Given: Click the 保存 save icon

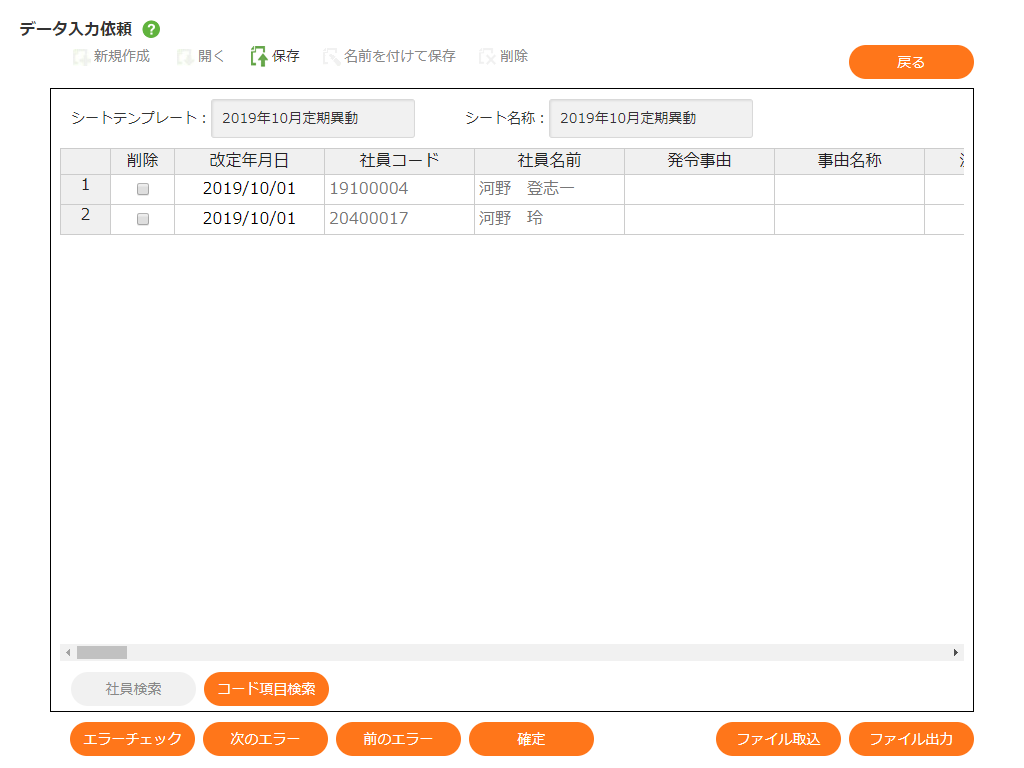Looking at the screenshot, I should click(259, 57).
